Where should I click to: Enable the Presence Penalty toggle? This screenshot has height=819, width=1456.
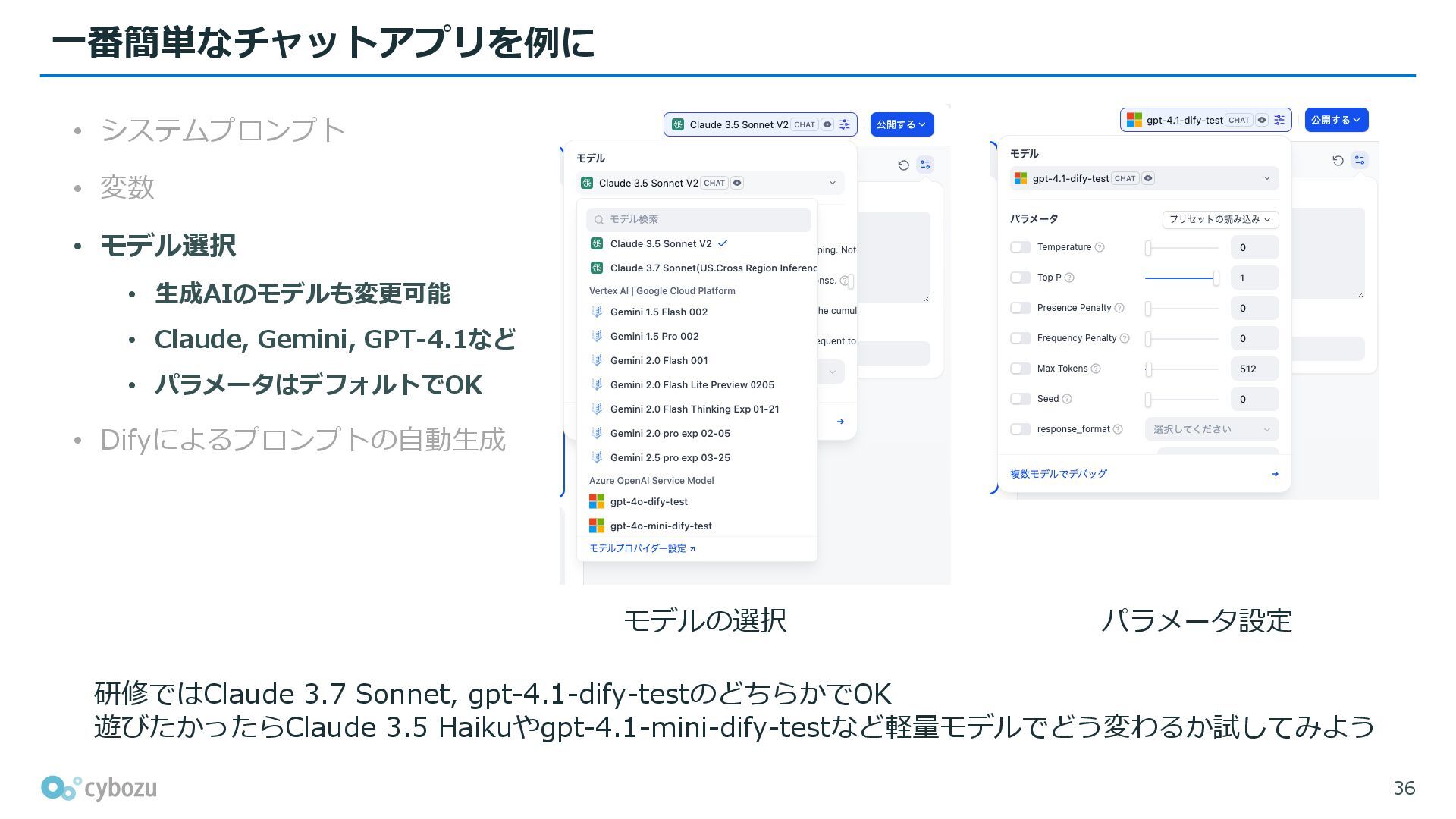pos(1021,308)
